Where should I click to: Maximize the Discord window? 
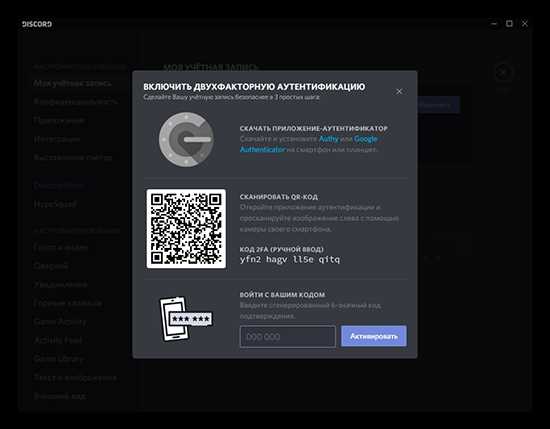tap(509, 24)
